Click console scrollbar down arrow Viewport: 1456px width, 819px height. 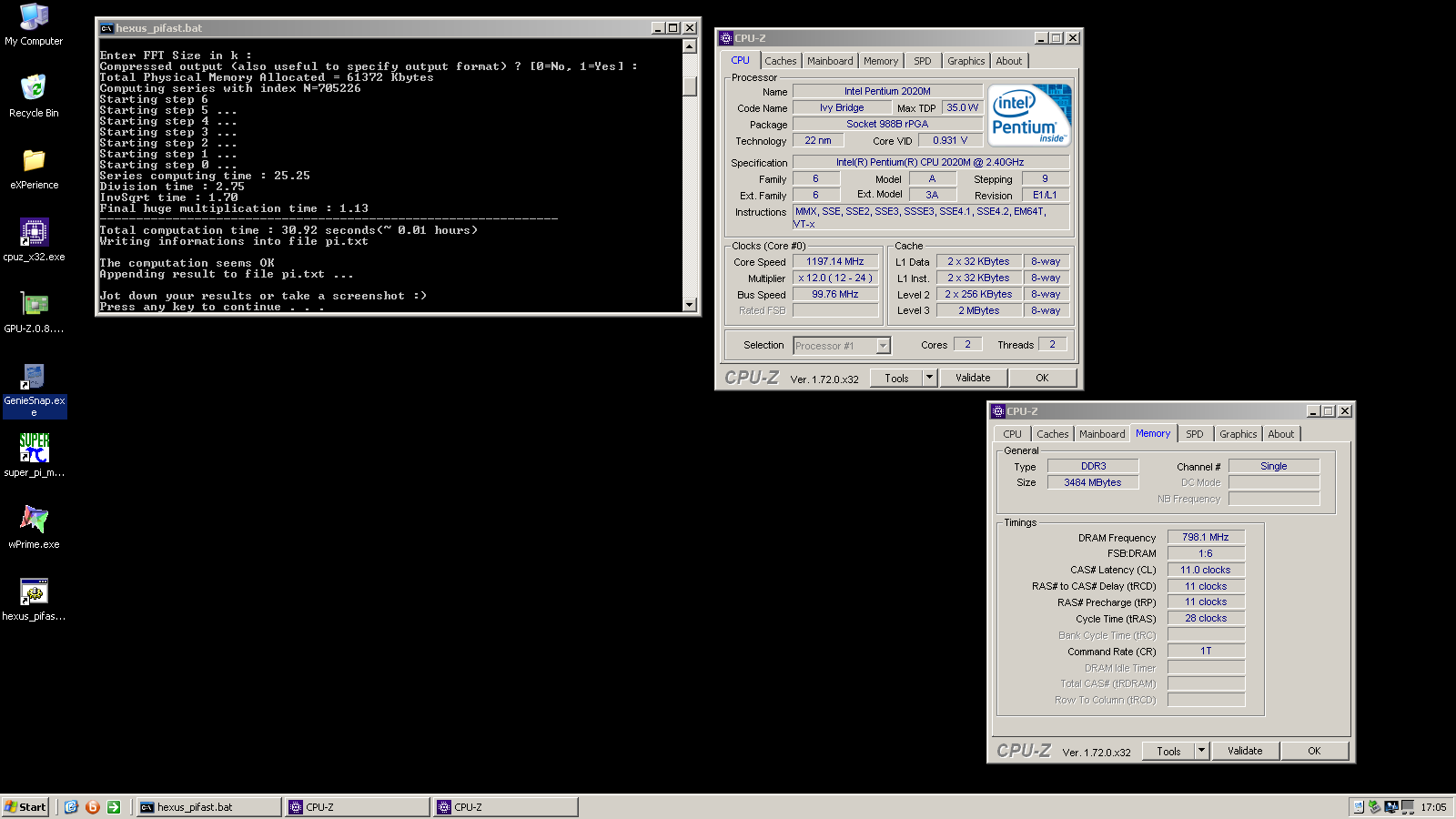click(x=690, y=305)
